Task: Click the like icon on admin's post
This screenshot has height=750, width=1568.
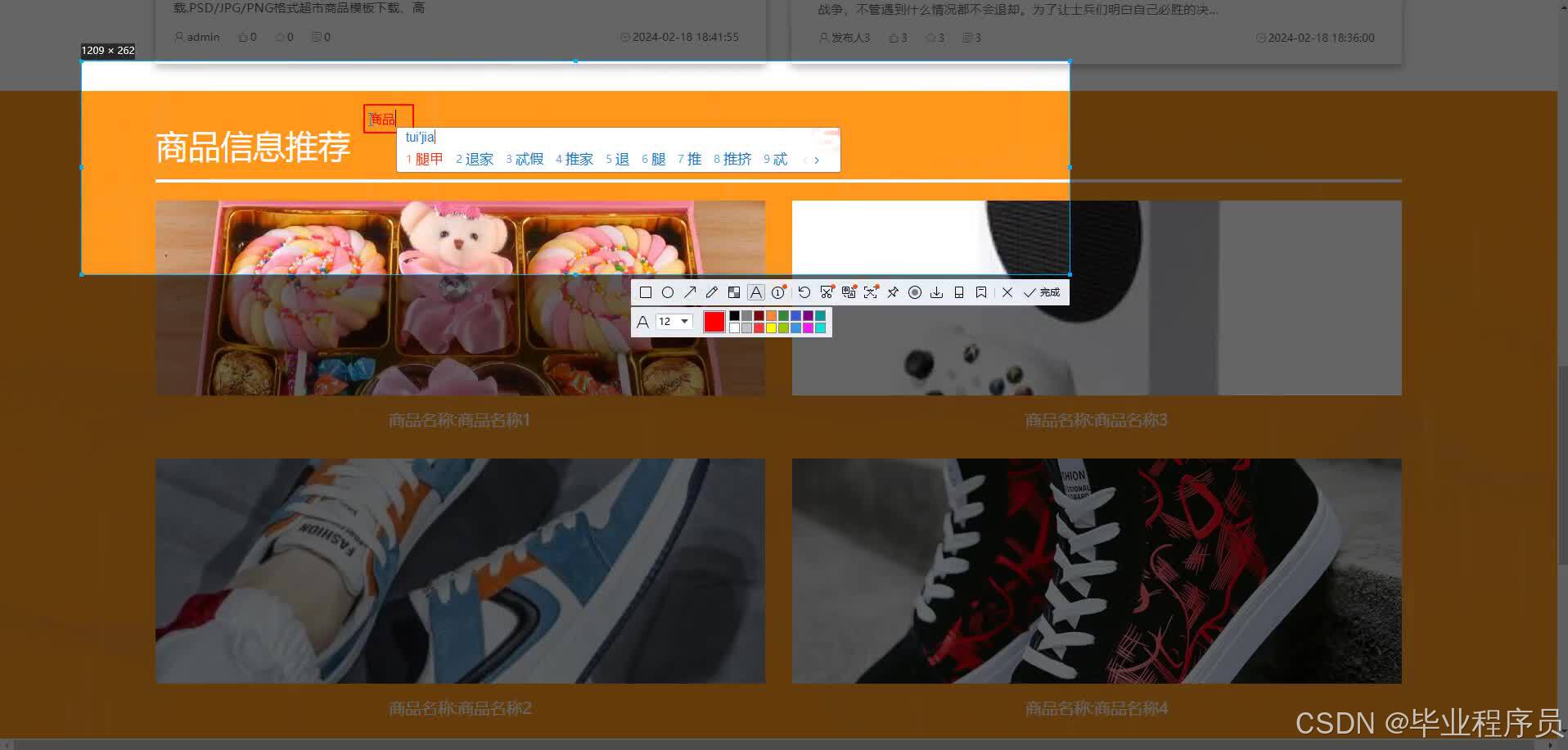Action: (243, 37)
